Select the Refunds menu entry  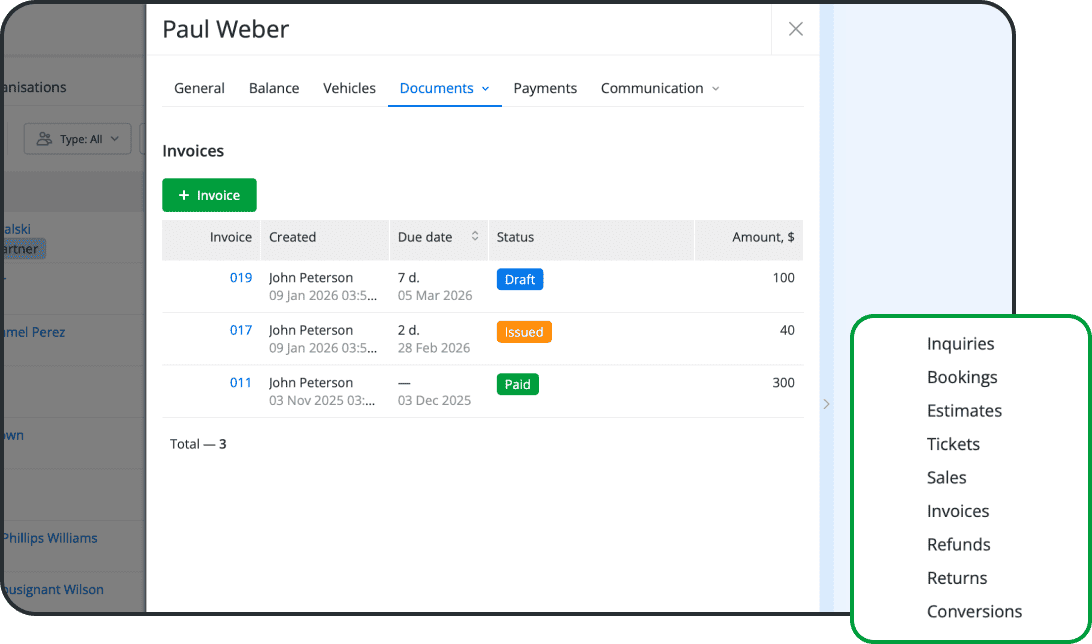click(958, 544)
